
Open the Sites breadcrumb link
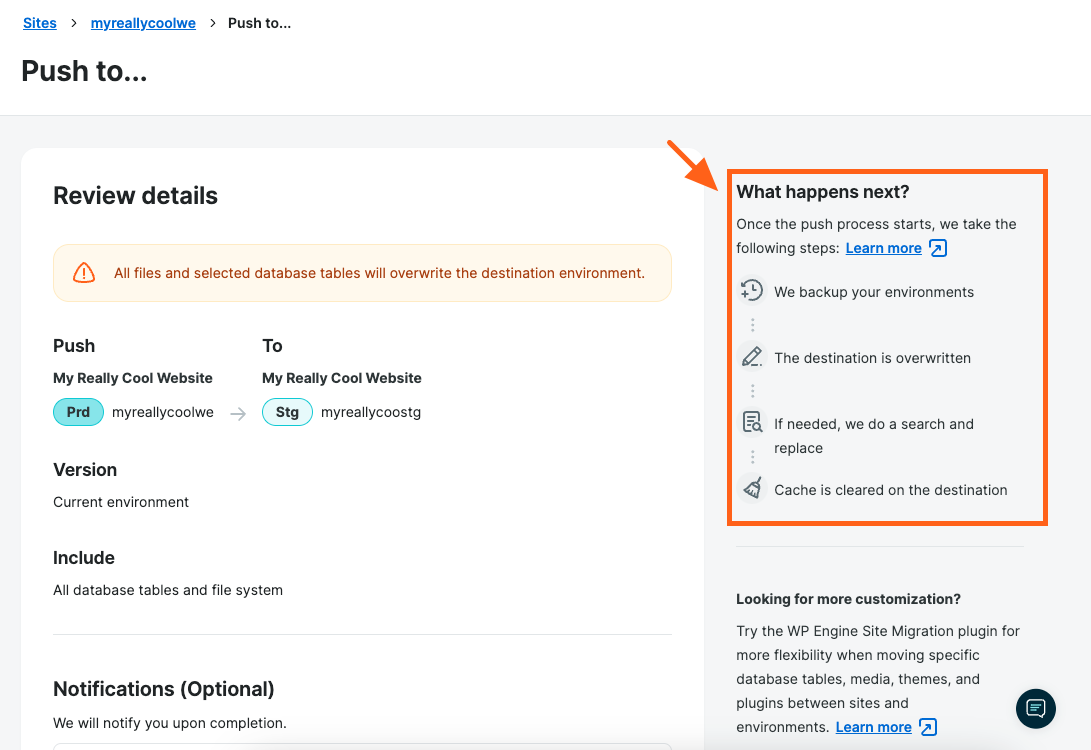40,23
